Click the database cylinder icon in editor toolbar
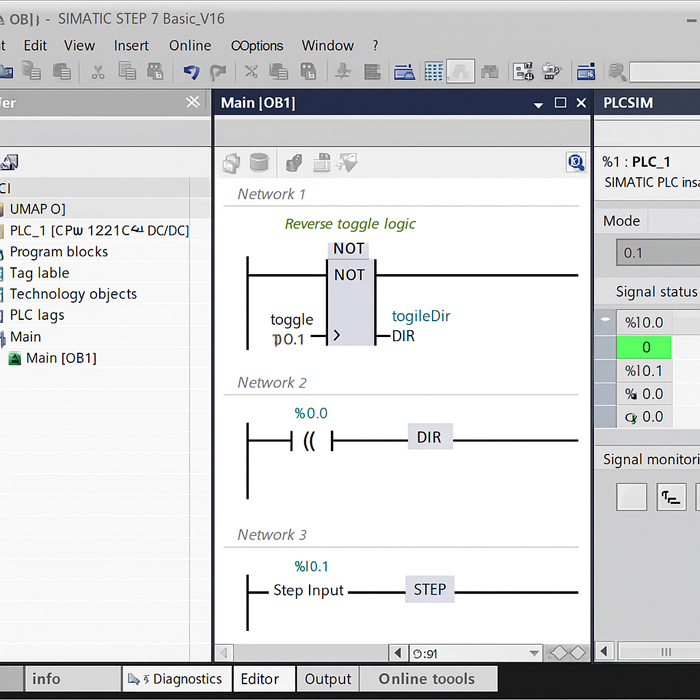This screenshot has height=700, width=700. [259, 162]
